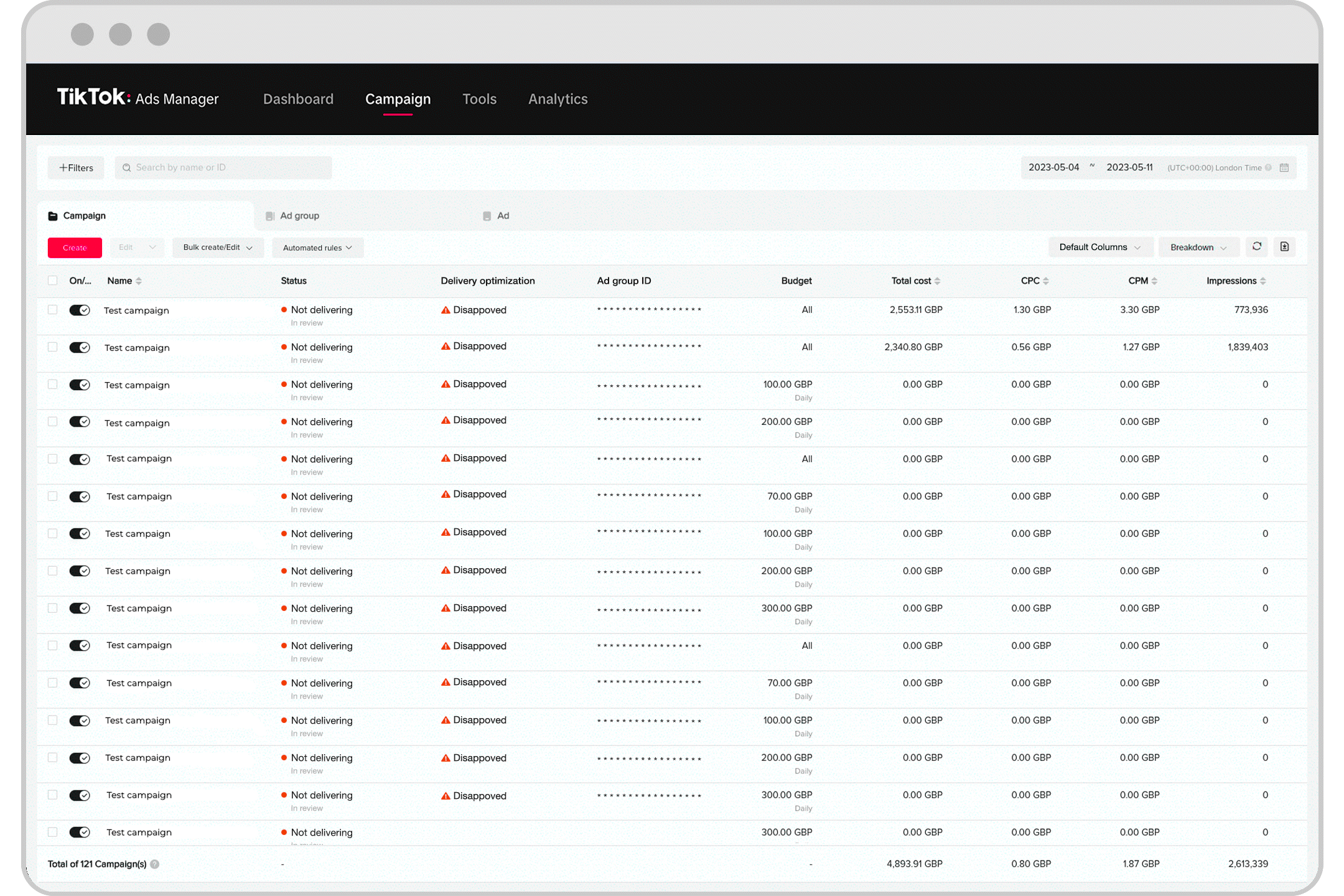Click the Search by name or ID field
Viewport: 1344px width, 896px height.
click(224, 167)
